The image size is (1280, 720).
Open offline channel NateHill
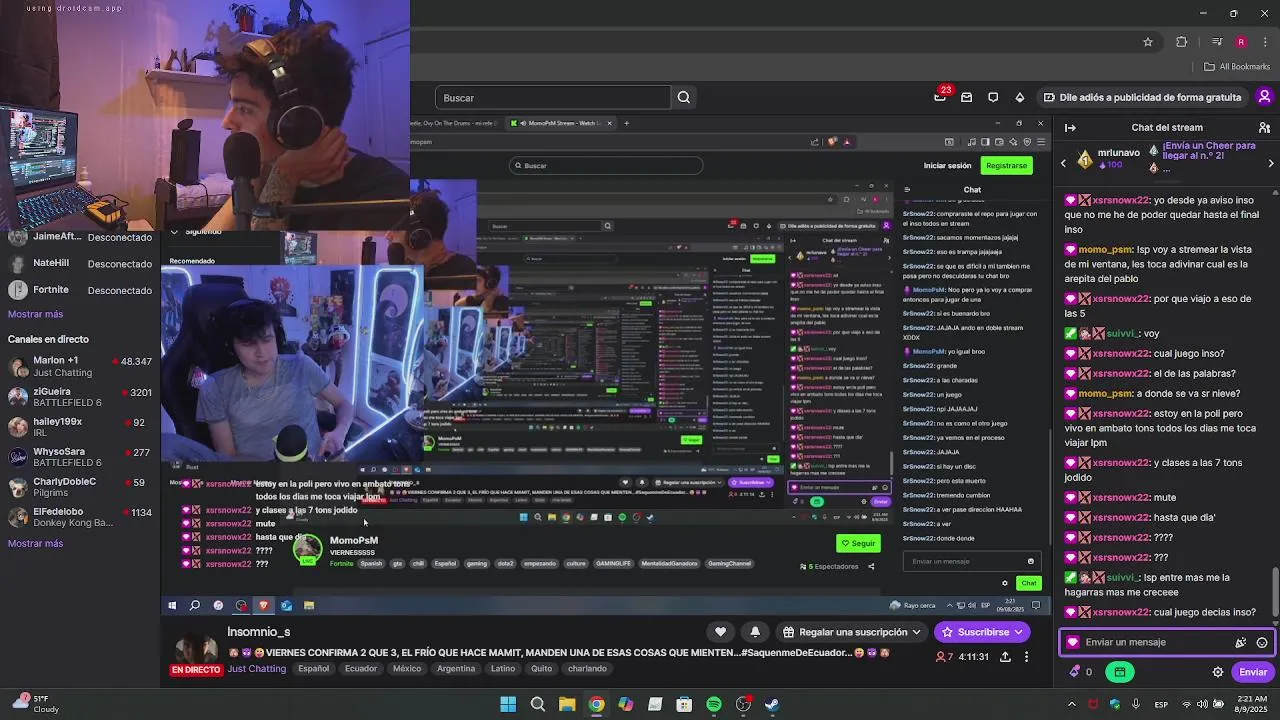(80, 263)
